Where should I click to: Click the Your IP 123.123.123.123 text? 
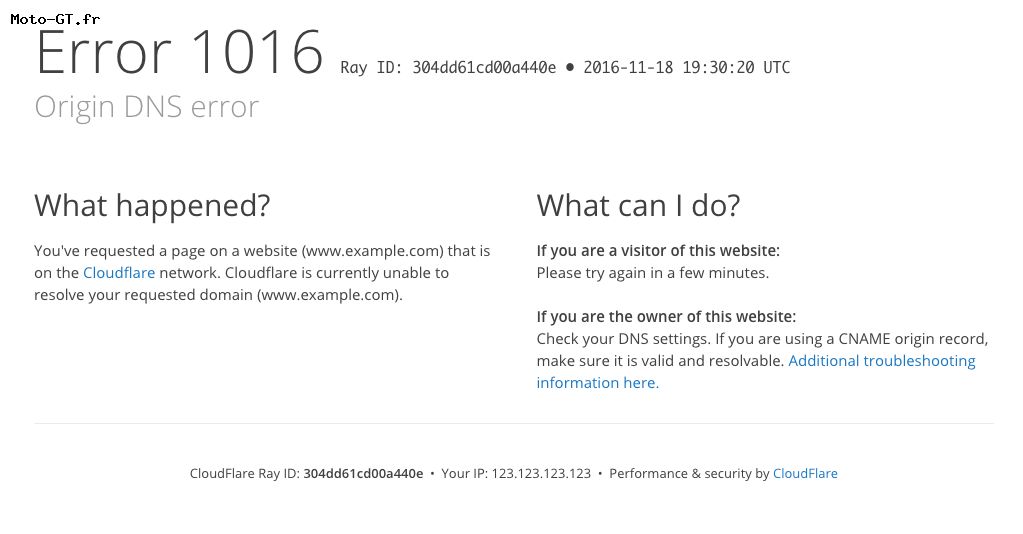516,473
